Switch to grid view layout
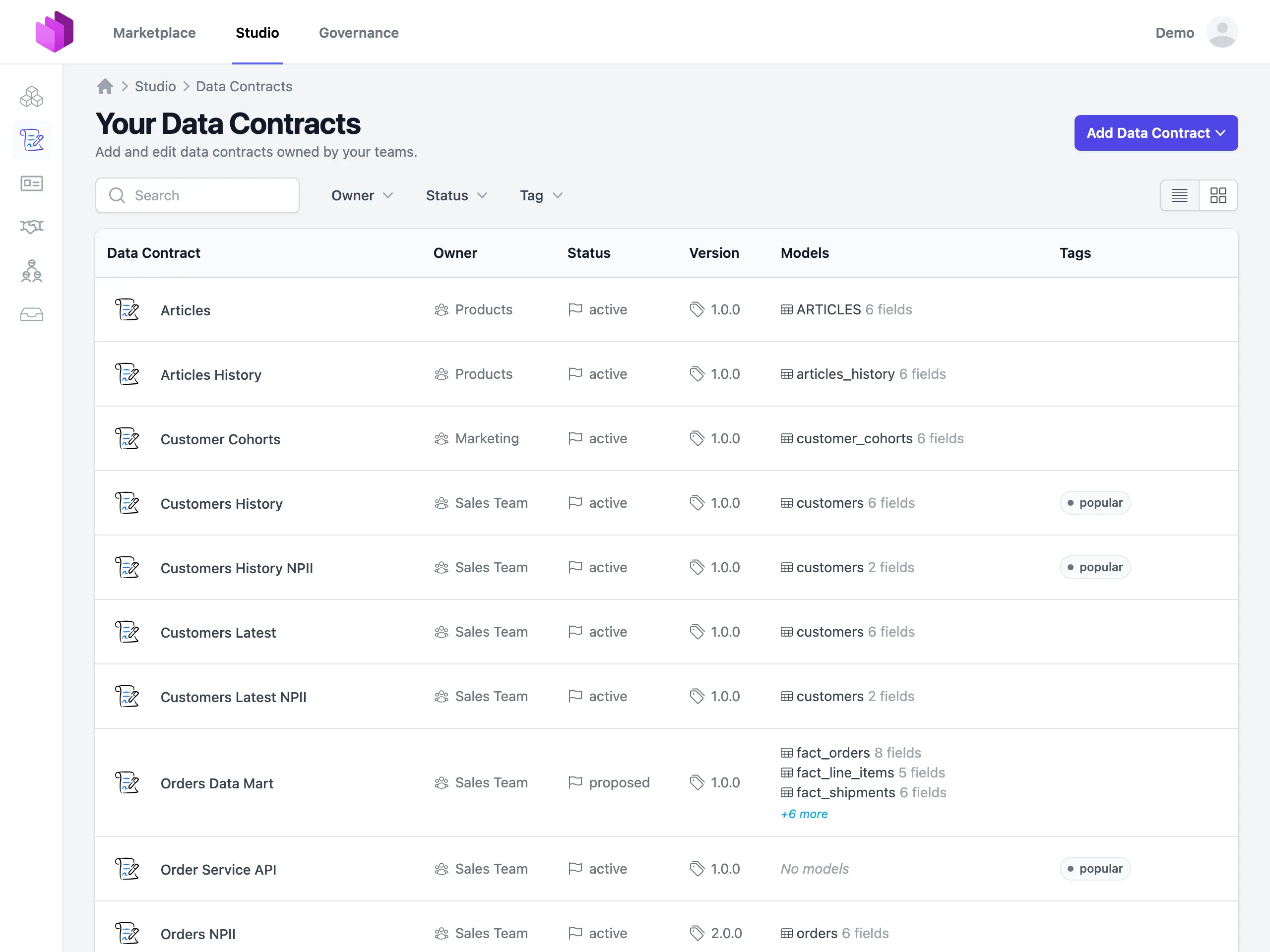Image resolution: width=1270 pixels, height=952 pixels. [x=1218, y=196]
